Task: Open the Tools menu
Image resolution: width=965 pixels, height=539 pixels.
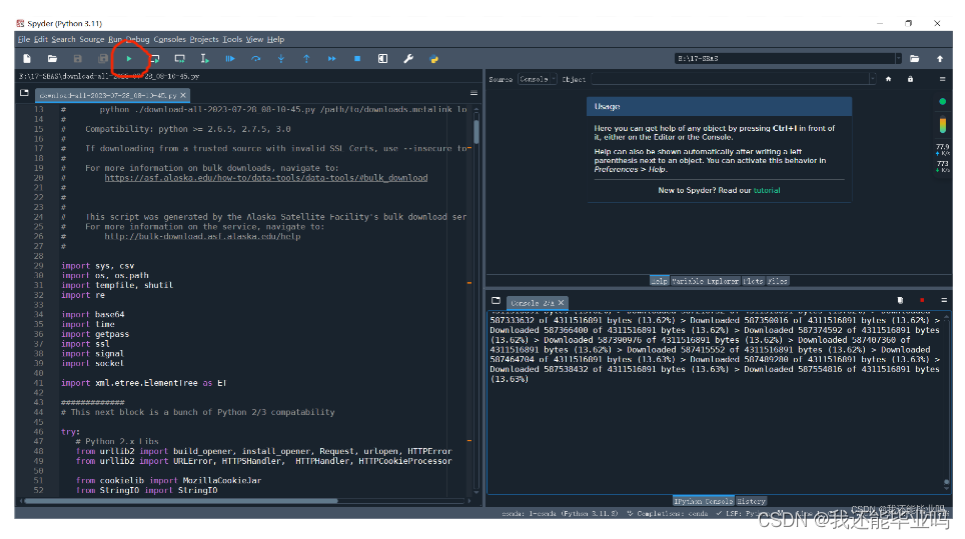Action: (x=232, y=39)
